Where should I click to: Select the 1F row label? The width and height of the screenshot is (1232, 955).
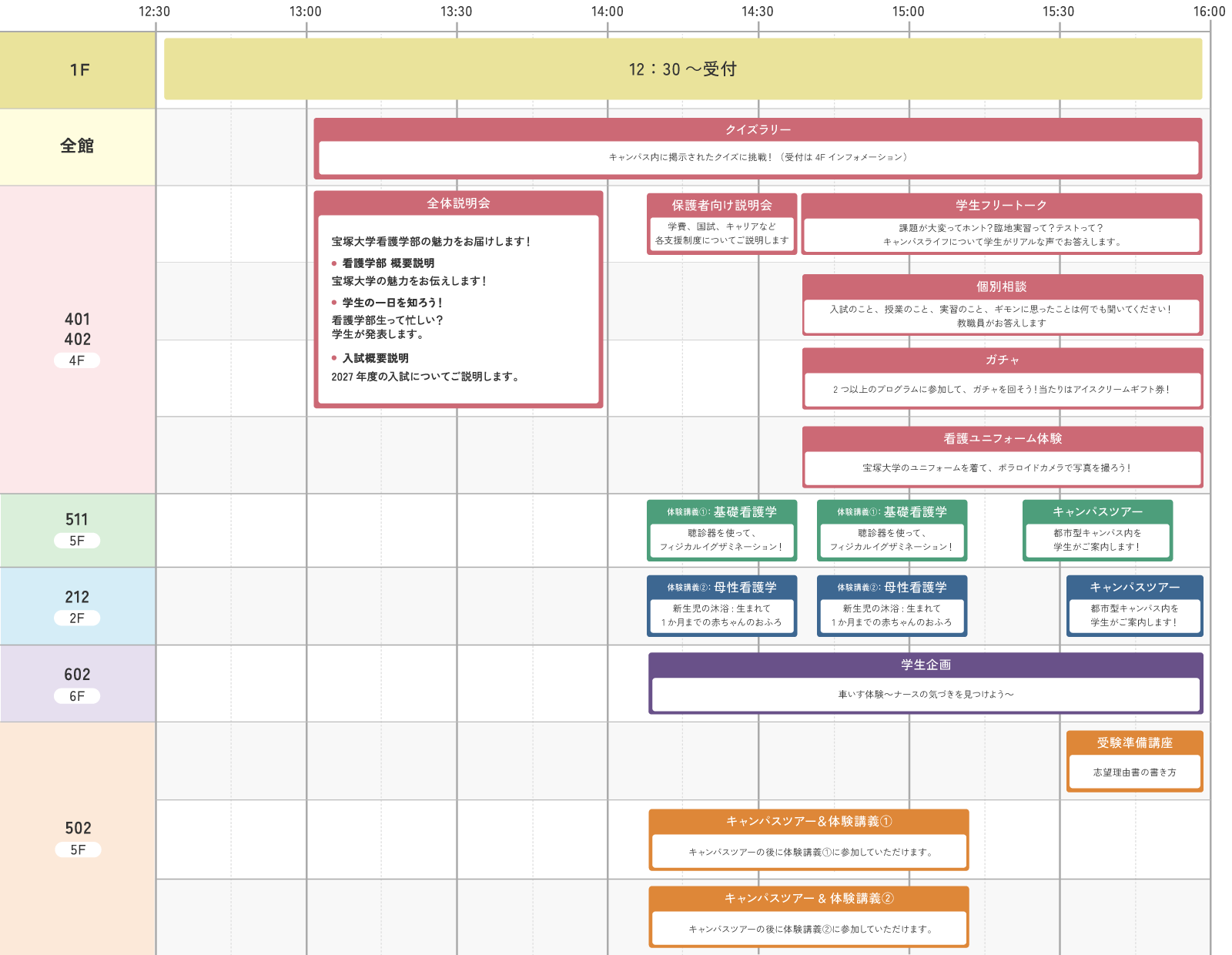point(79,70)
